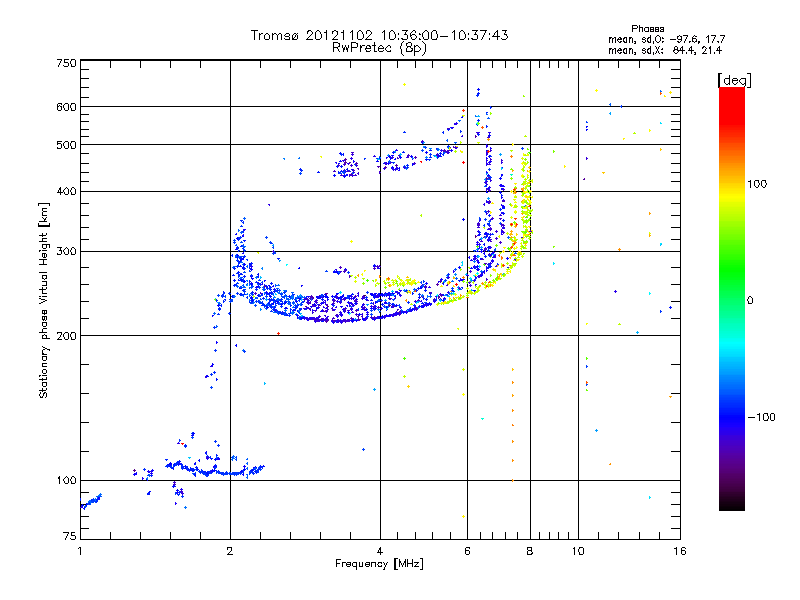
Task: Click the "mean, sd,X: 84.4, 21.4" line
Action: tap(665, 50)
